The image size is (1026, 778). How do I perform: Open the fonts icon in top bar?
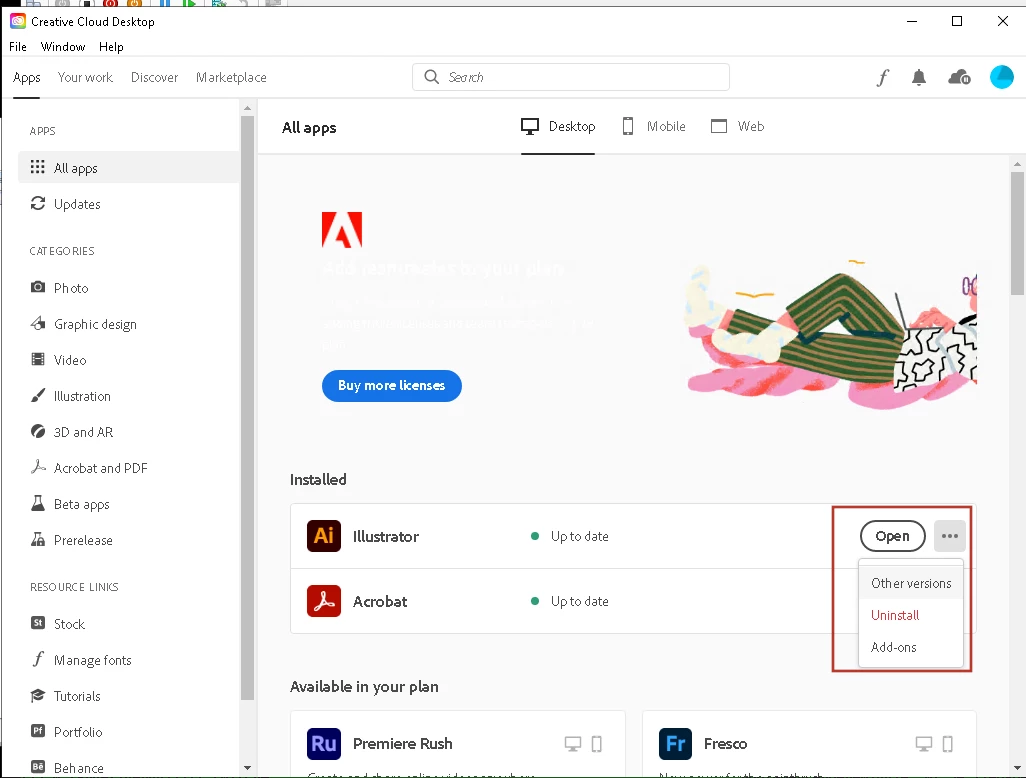coord(883,78)
